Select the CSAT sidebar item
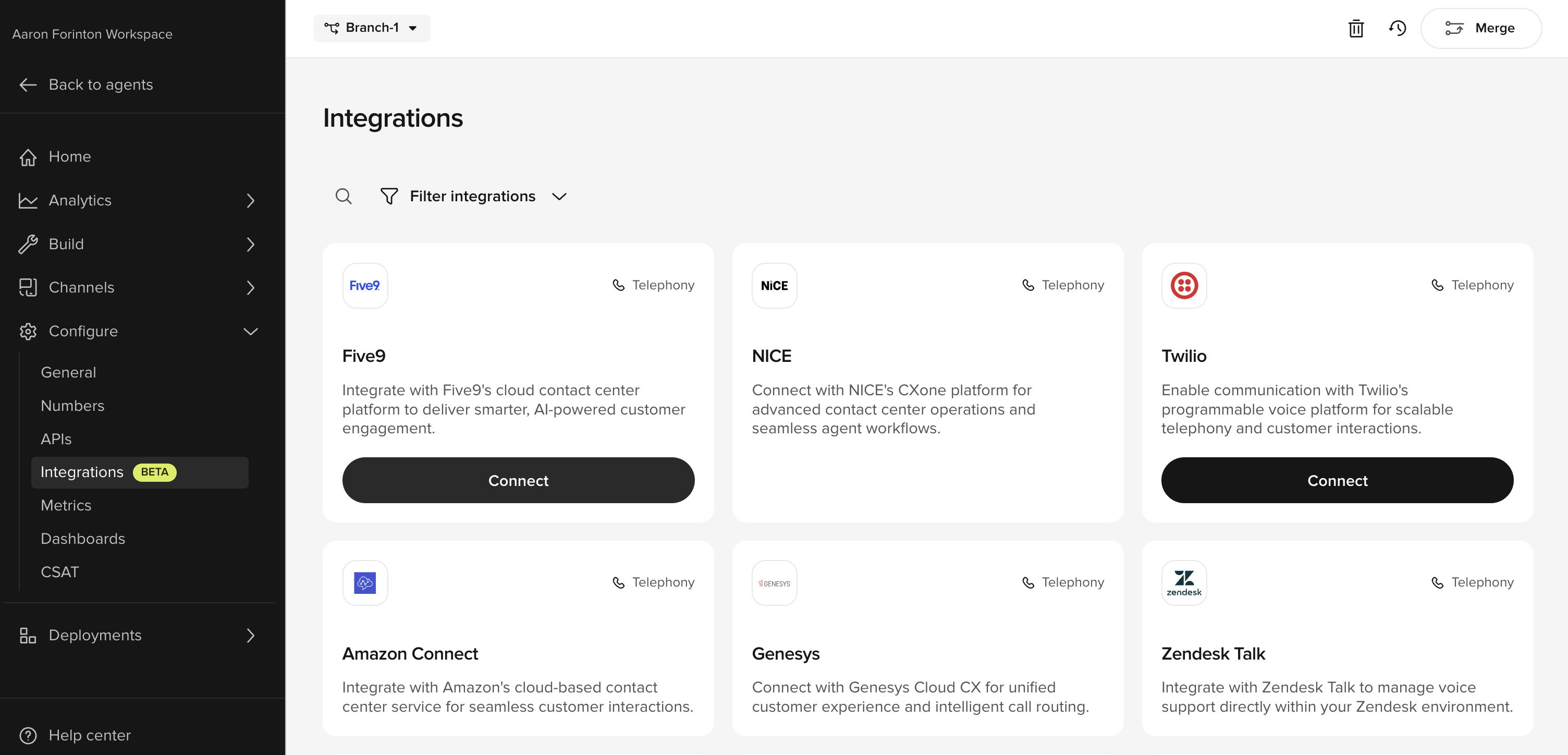 pyautogui.click(x=59, y=571)
